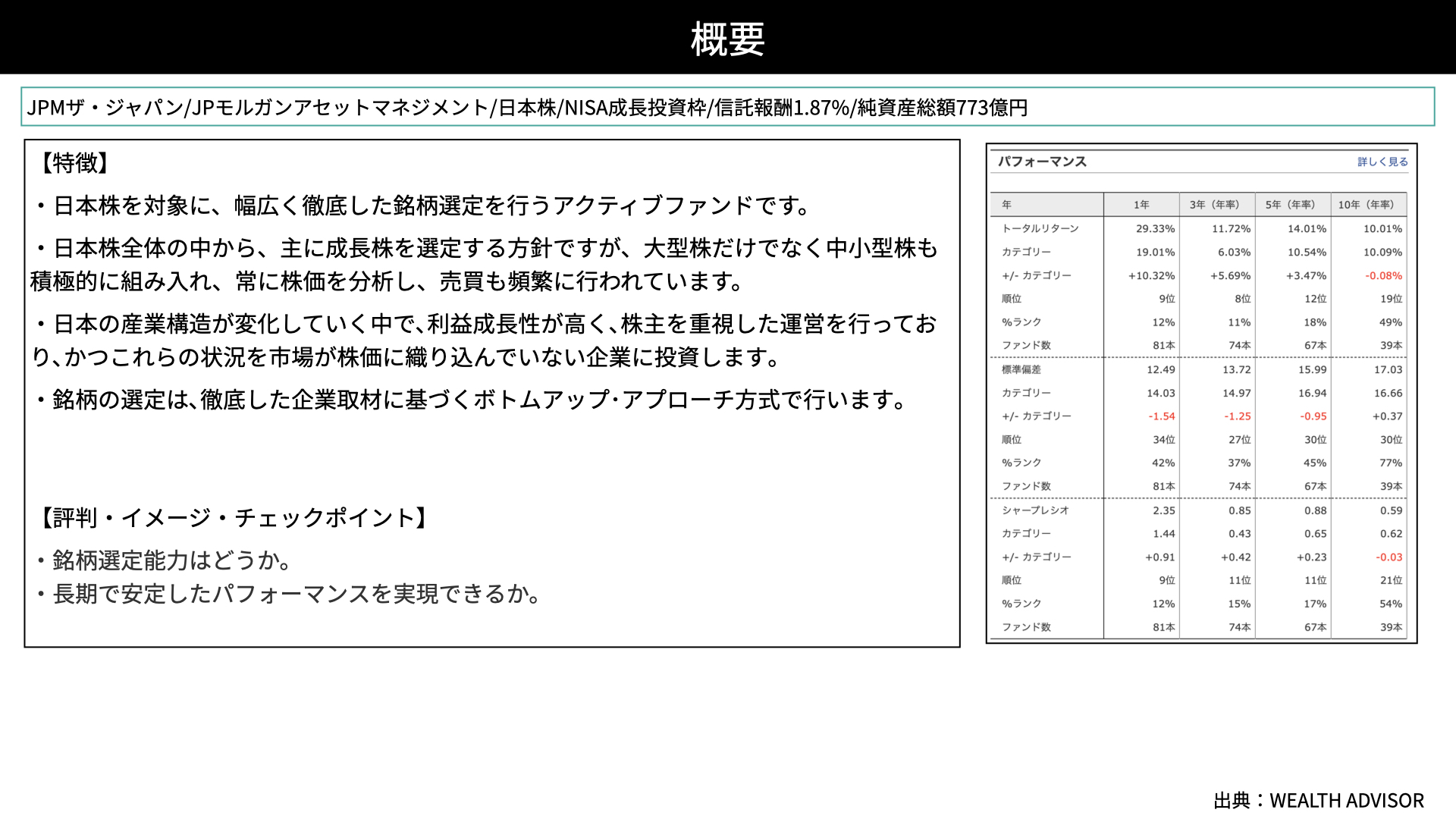Click the 2.35 Sharpe ratio value

click(1163, 510)
